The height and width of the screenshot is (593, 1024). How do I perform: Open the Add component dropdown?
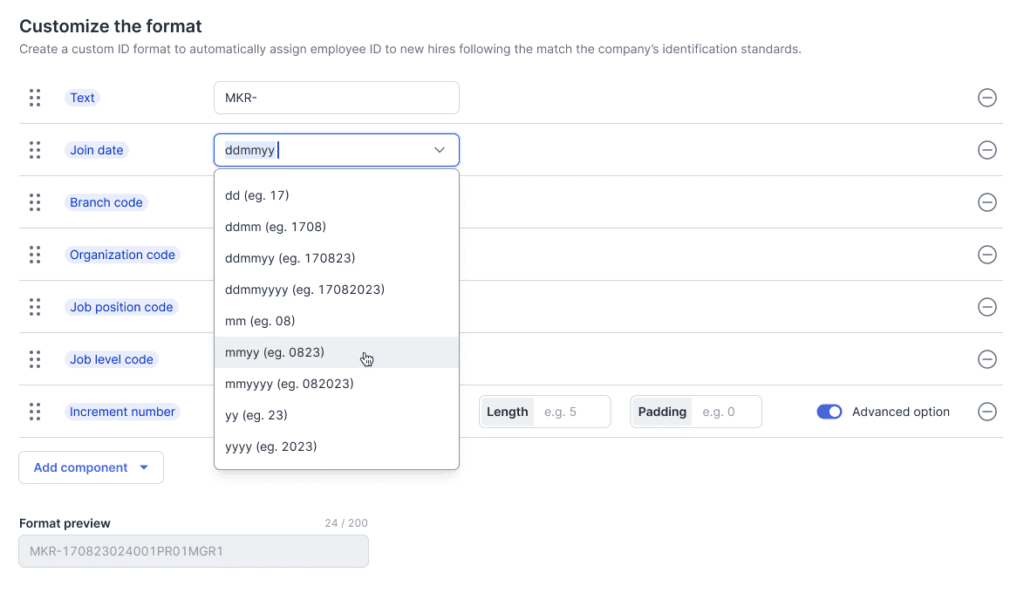pyautogui.click(x=91, y=467)
